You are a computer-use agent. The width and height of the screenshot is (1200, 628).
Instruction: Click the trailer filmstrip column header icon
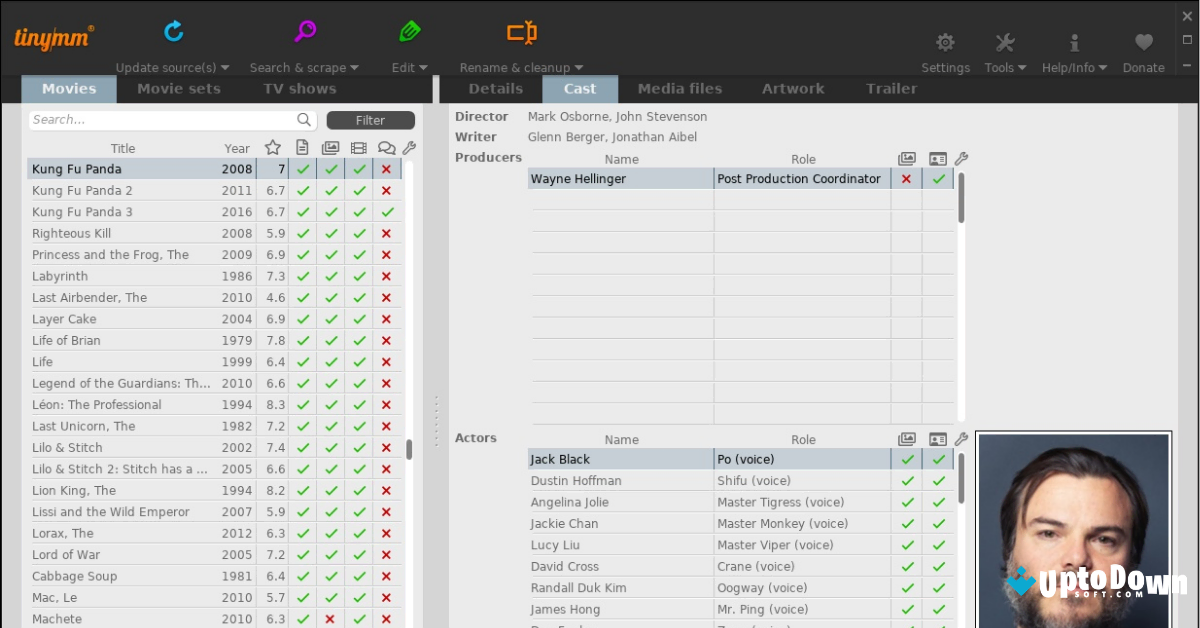[358, 147]
